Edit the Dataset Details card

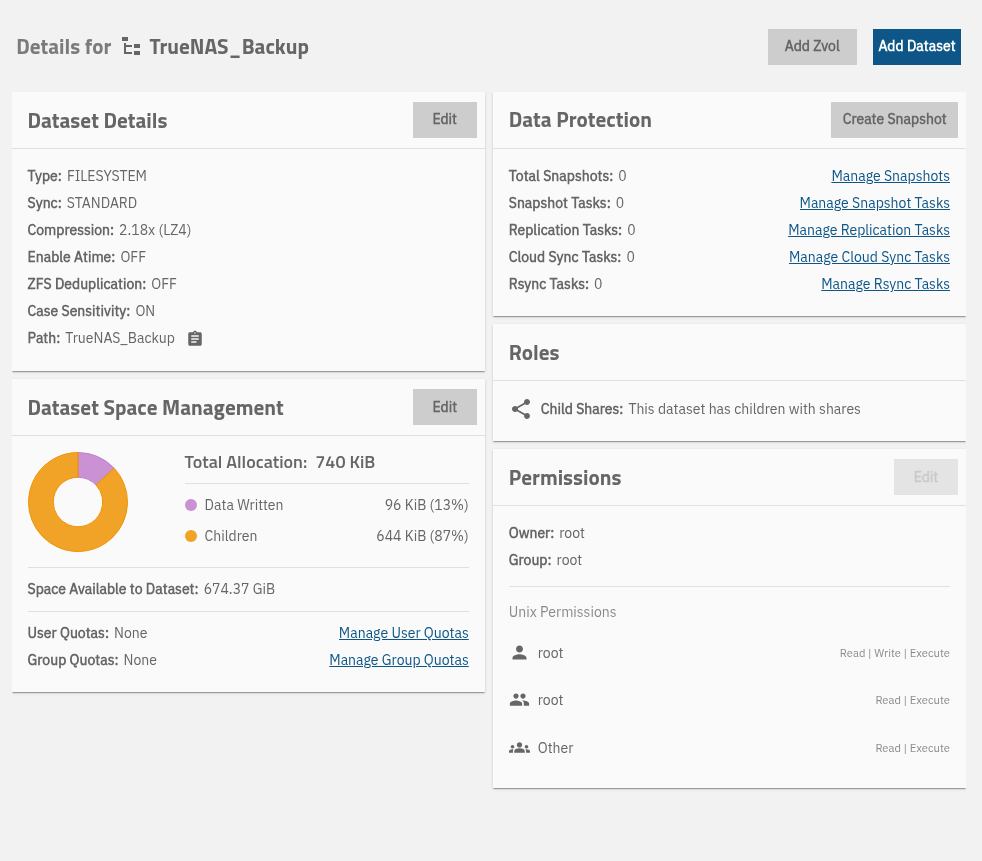(444, 120)
